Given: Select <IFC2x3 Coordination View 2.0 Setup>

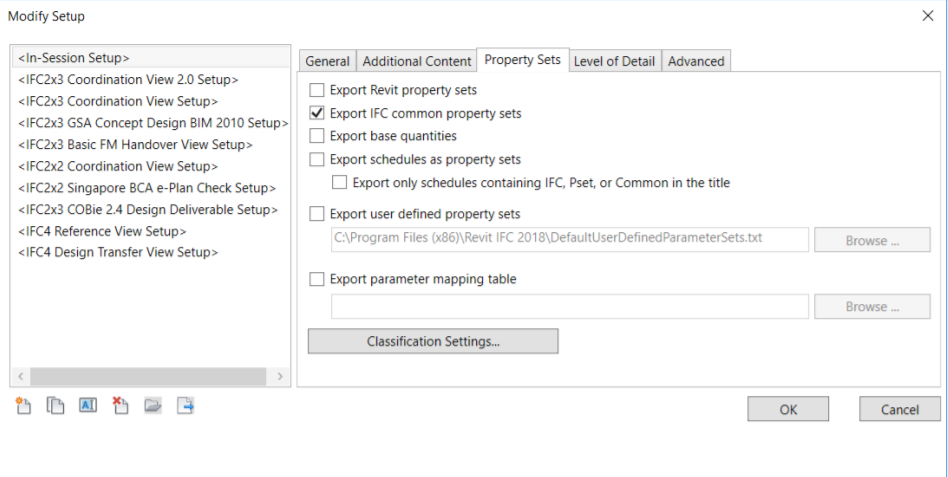Looking at the screenshot, I should coord(150,80).
